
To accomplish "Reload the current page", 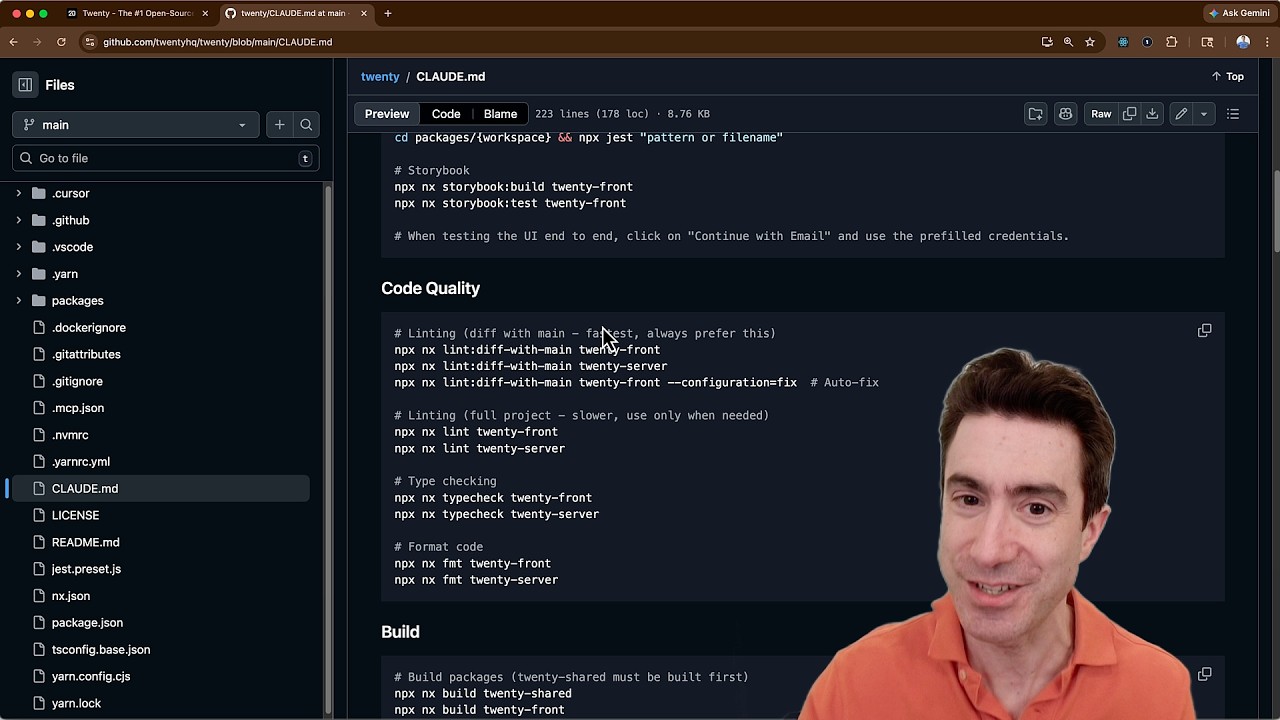I will coord(61,42).
